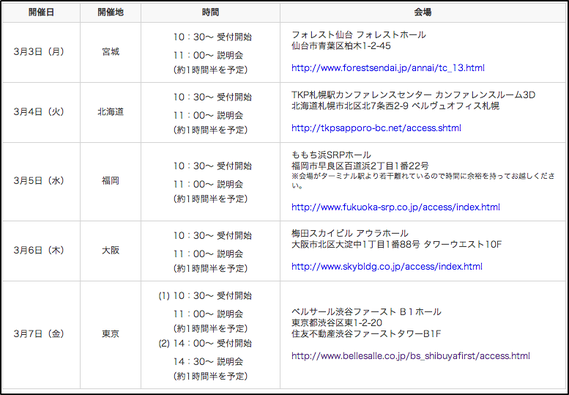Viewport: 569px width, 395px height.
Task: Click the 開催地 column header
Action: [x=110, y=12]
